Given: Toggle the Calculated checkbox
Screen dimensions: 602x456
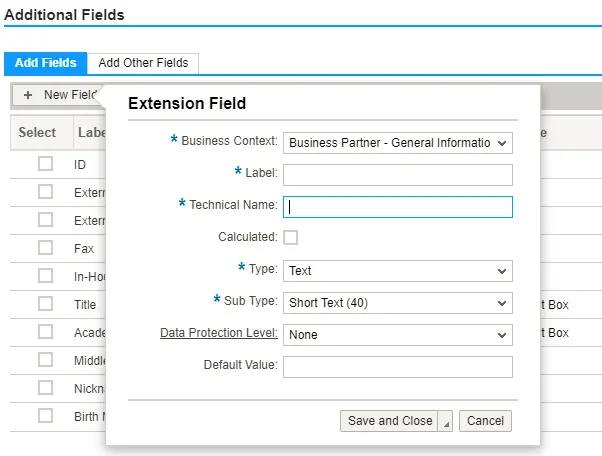Looking at the screenshot, I should tap(291, 237).
